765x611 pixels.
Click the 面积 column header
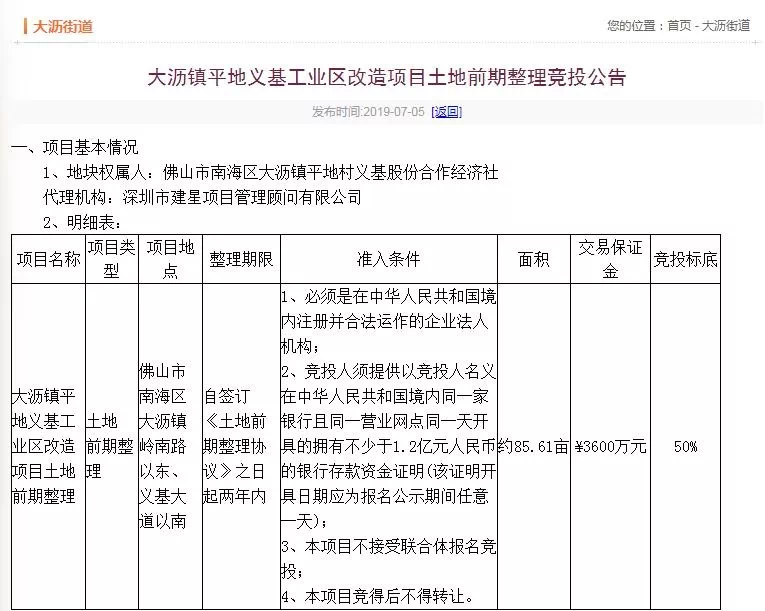tap(534, 259)
